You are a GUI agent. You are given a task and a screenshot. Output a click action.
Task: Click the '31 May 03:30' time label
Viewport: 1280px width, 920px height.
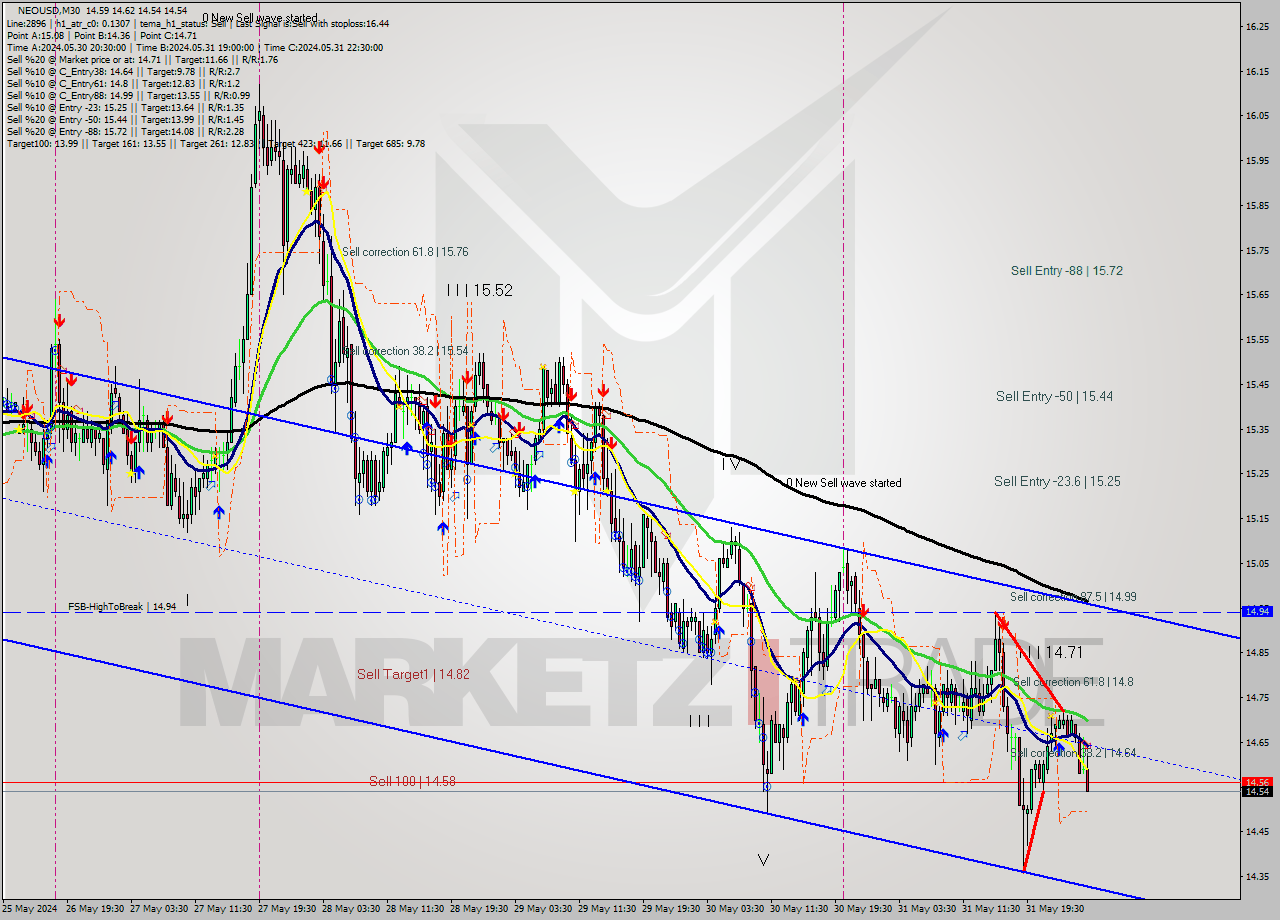click(x=929, y=909)
